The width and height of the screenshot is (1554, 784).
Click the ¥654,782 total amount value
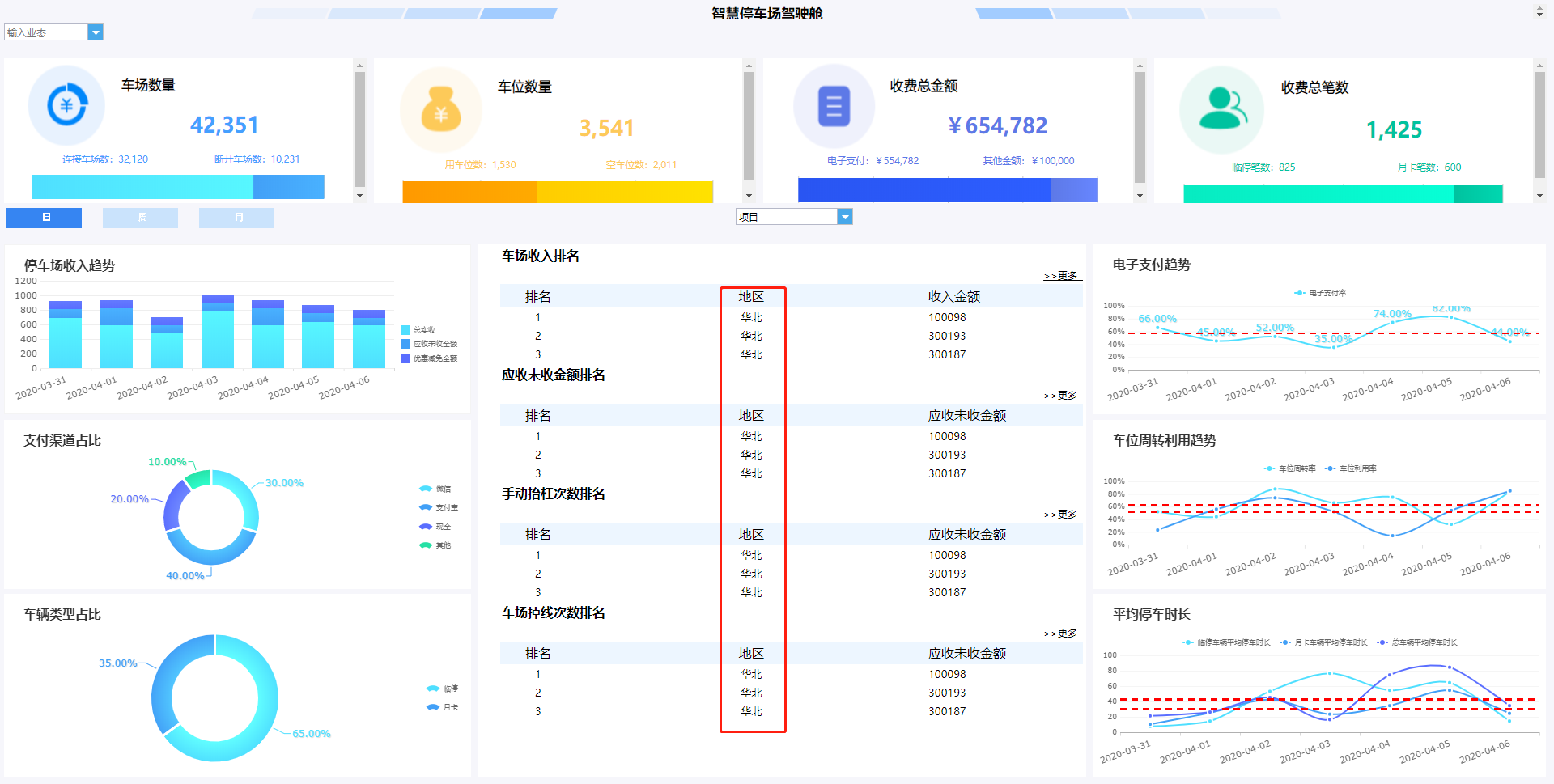[x=997, y=126]
